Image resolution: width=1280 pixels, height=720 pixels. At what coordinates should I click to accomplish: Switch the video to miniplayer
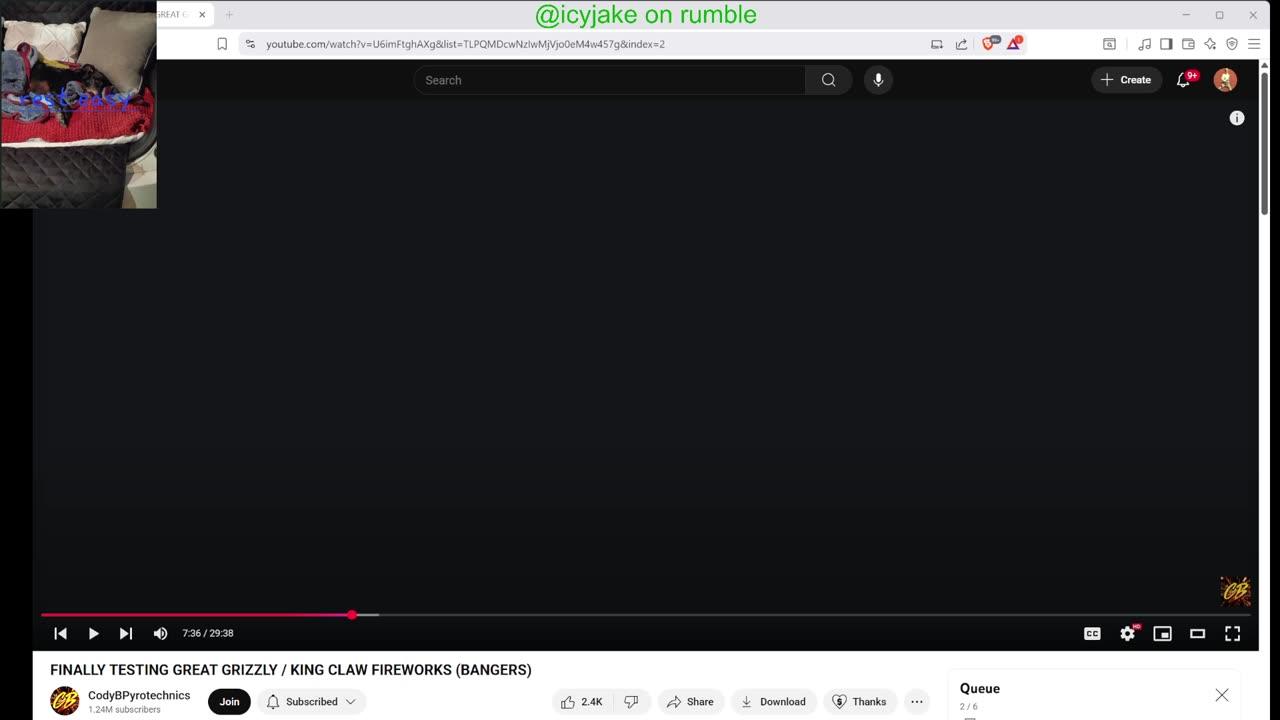click(x=1162, y=633)
